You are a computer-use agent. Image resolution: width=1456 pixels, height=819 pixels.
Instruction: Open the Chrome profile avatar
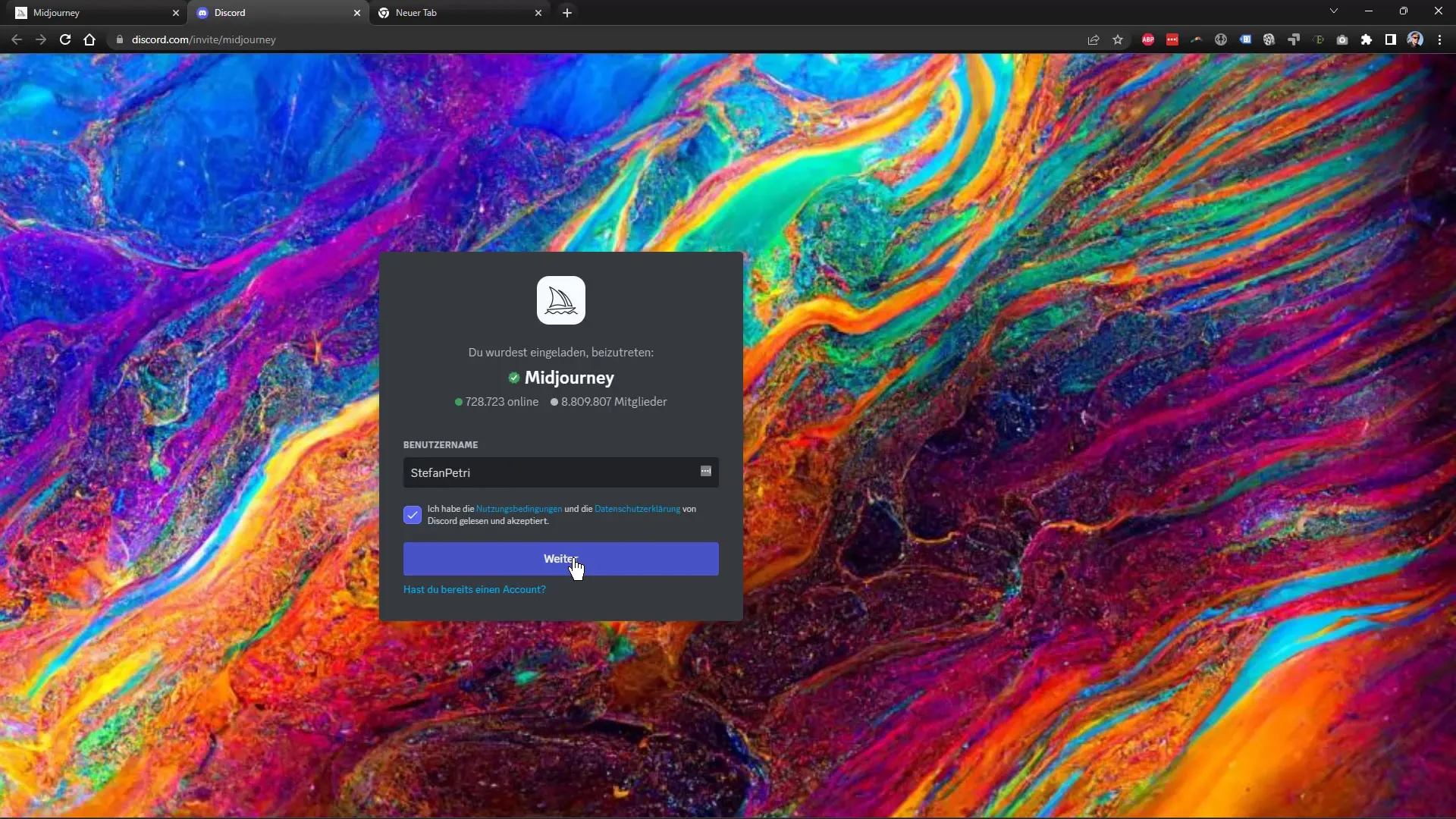[x=1415, y=39]
